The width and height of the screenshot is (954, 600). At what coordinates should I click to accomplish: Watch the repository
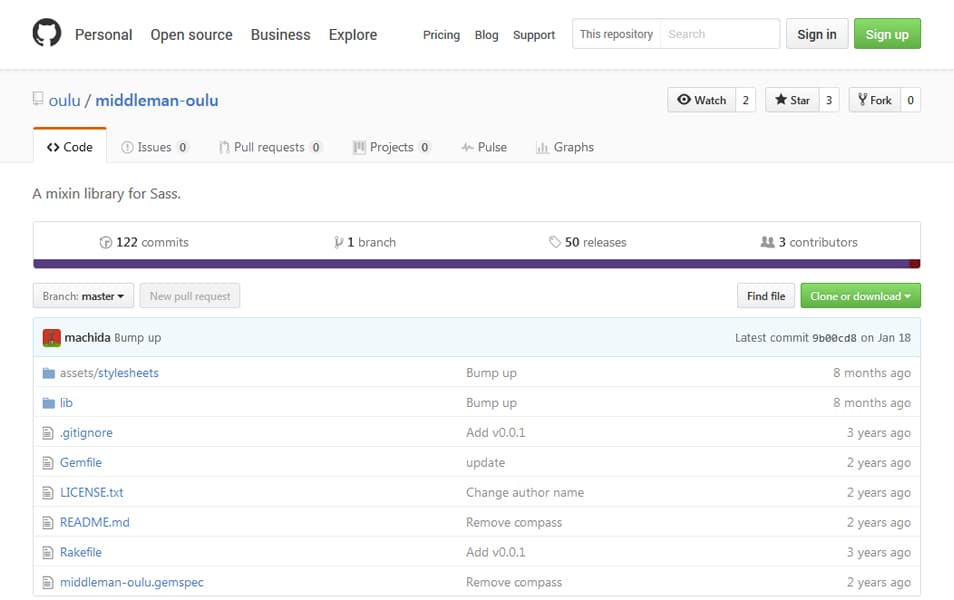pyautogui.click(x=702, y=100)
